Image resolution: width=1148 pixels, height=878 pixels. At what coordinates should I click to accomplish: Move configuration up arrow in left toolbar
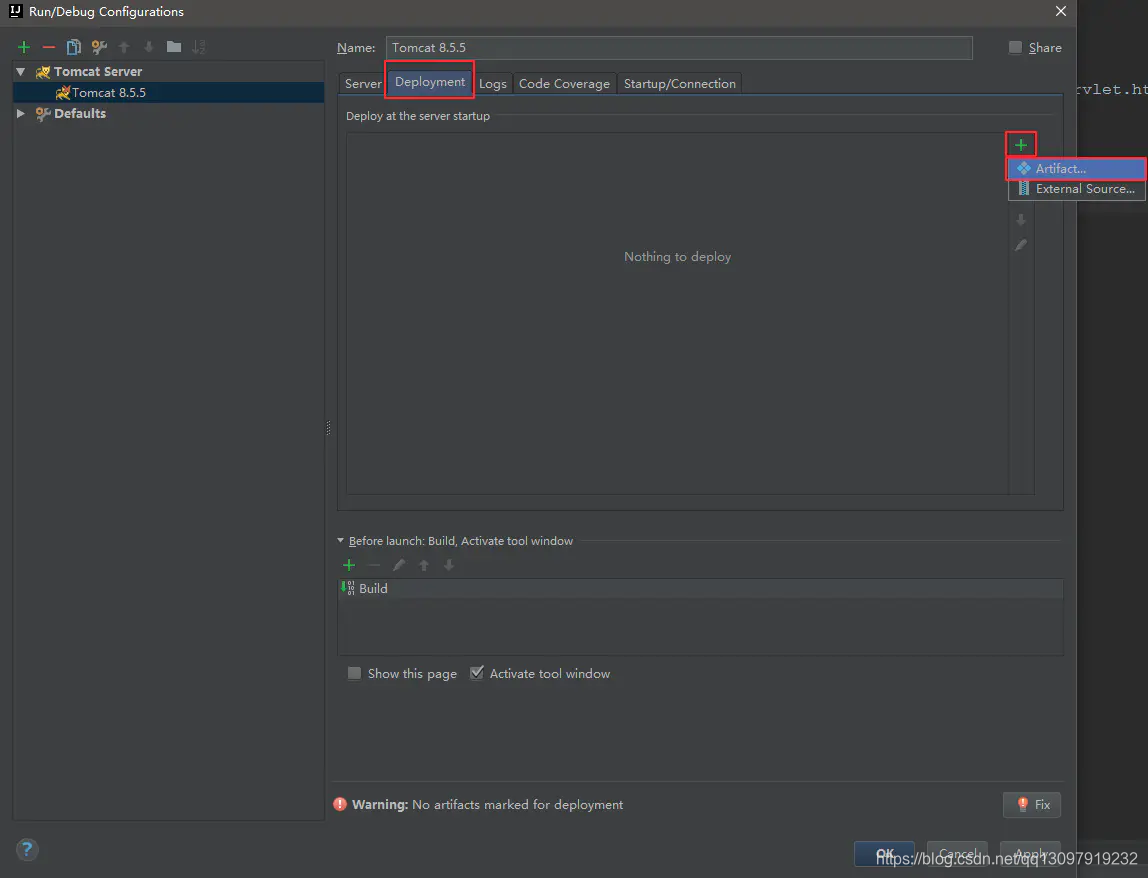click(124, 48)
